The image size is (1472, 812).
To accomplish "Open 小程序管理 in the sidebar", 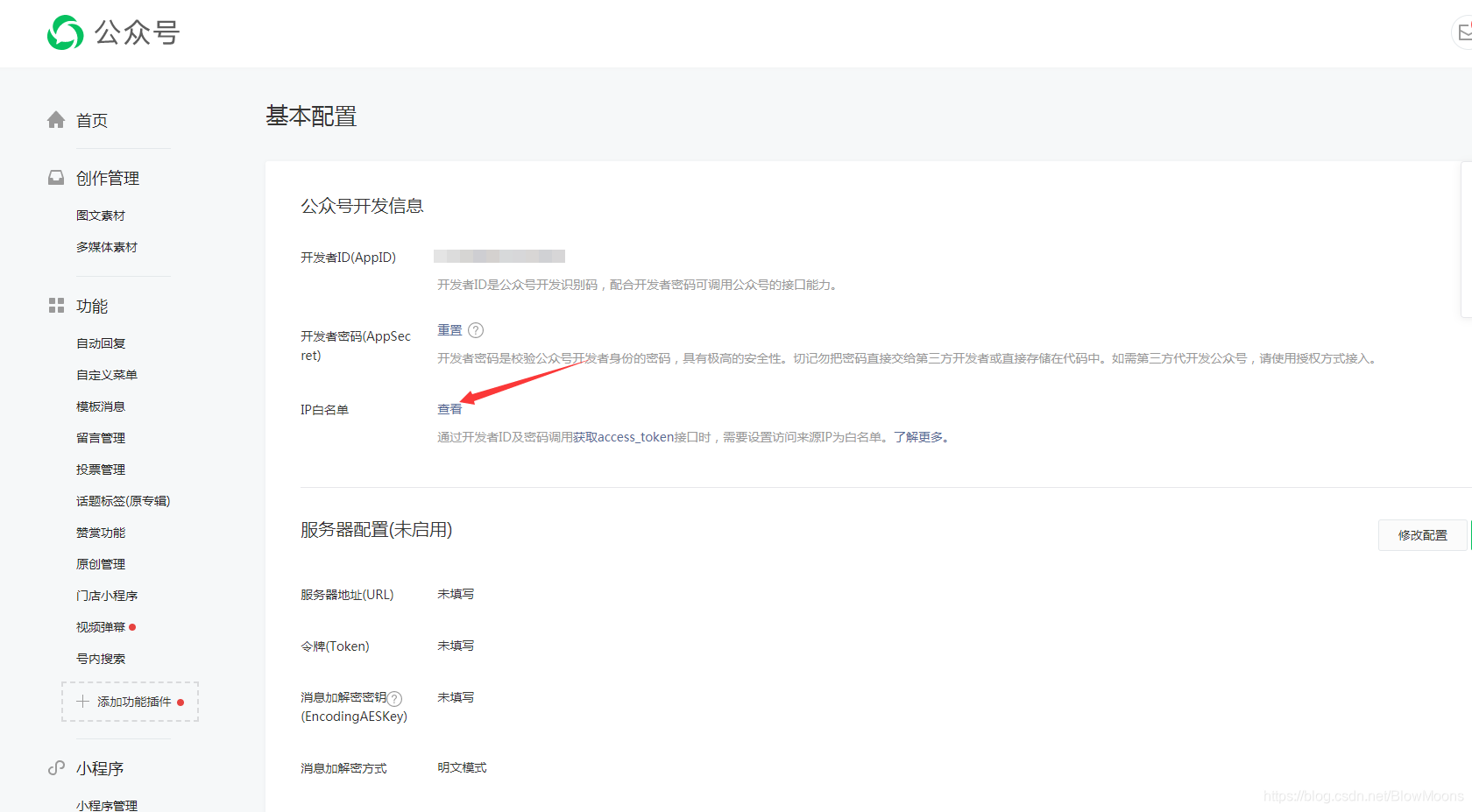I will coord(107,805).
